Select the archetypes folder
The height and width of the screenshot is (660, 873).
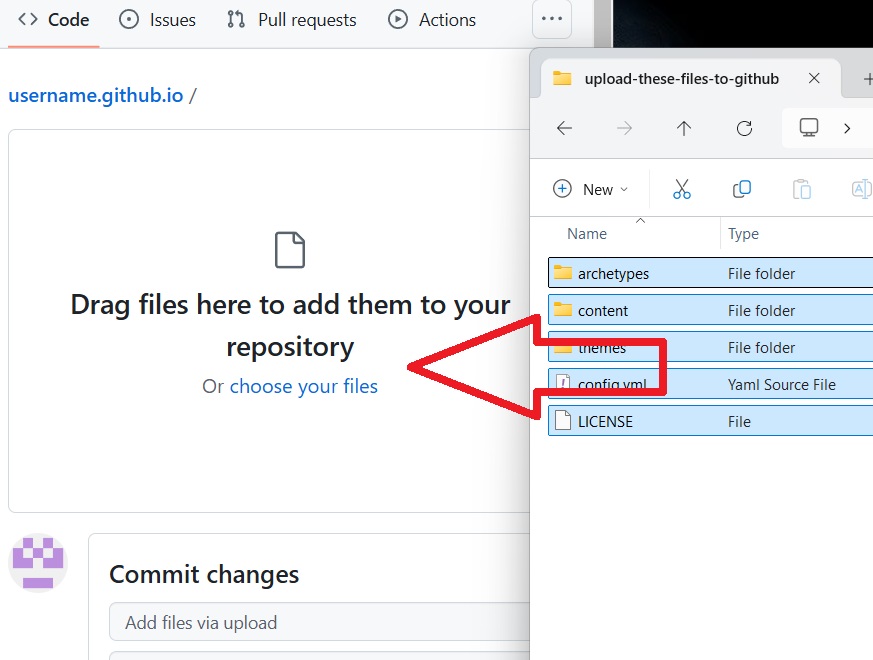click(x=710, y=273)
